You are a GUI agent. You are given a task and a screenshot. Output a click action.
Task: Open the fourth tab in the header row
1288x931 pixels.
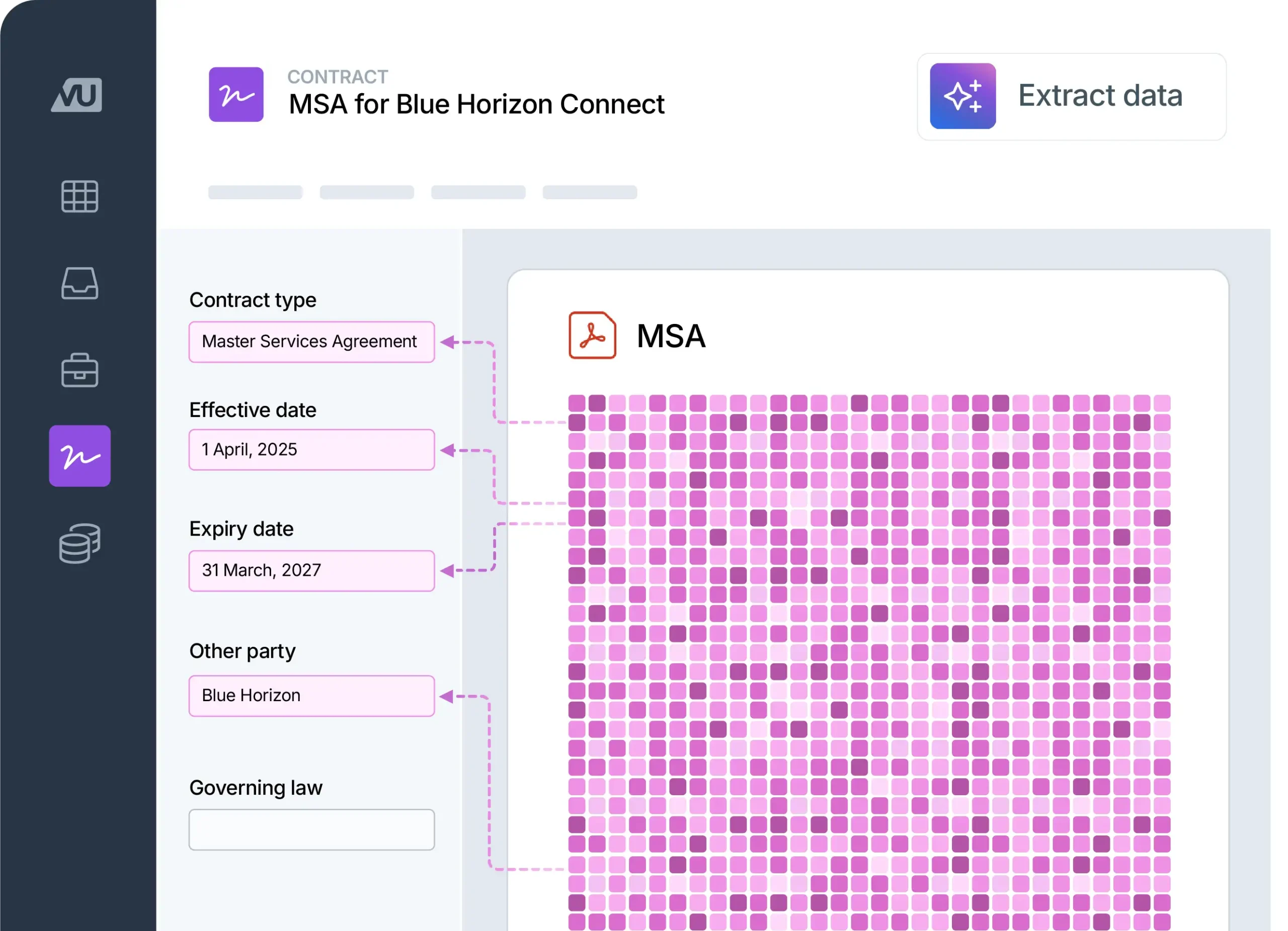point(589,193)
